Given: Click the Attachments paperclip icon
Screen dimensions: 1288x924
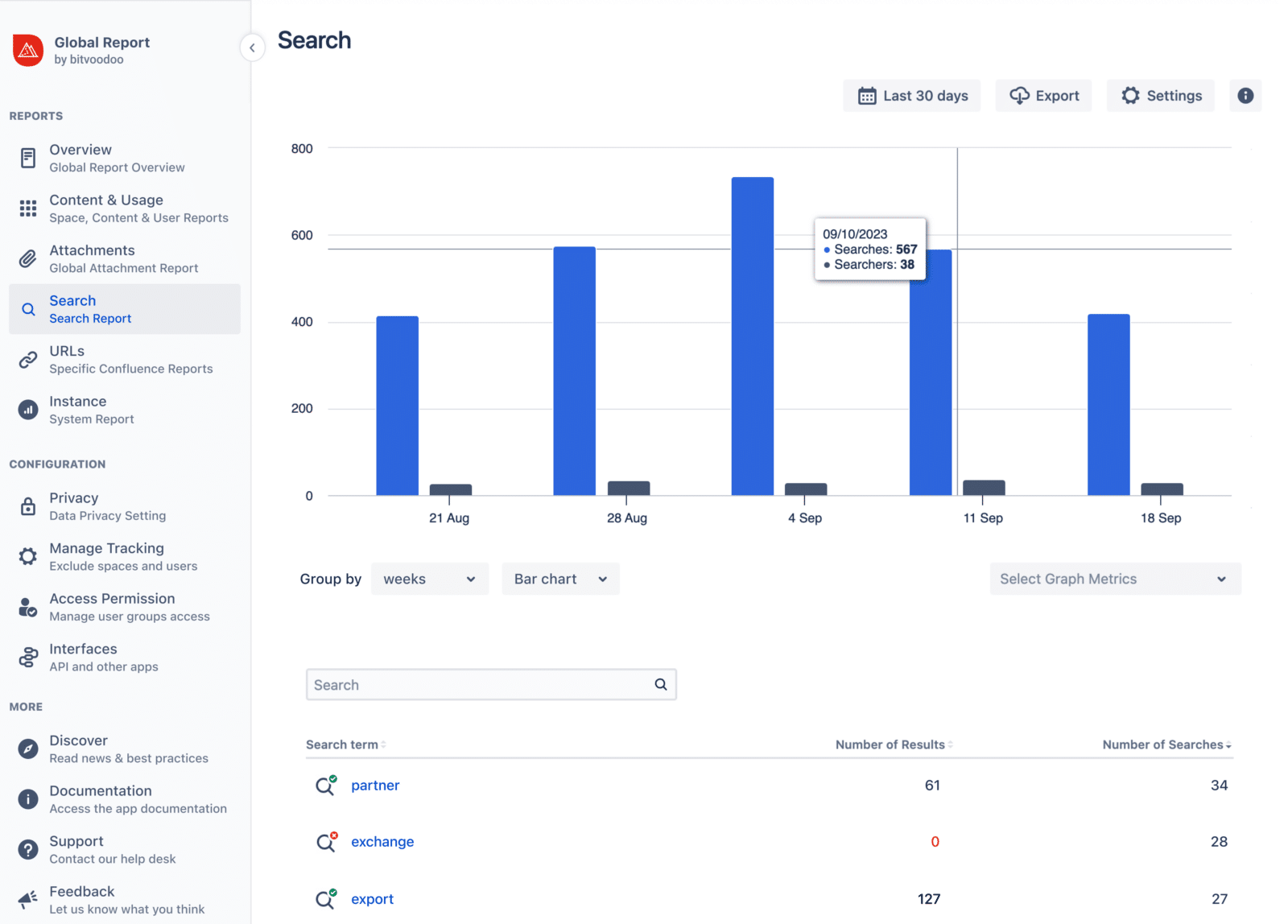Looking at the screenshot, I should pyautogui.click(x=27, y=258).
